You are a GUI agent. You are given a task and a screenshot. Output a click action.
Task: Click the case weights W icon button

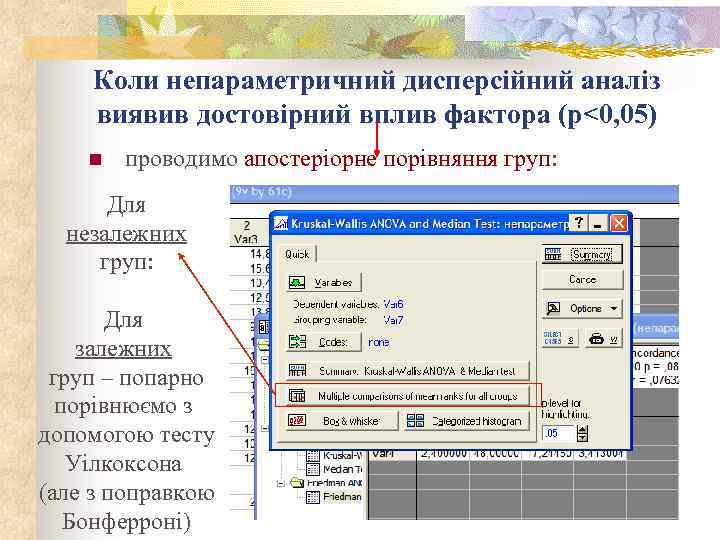604,338
